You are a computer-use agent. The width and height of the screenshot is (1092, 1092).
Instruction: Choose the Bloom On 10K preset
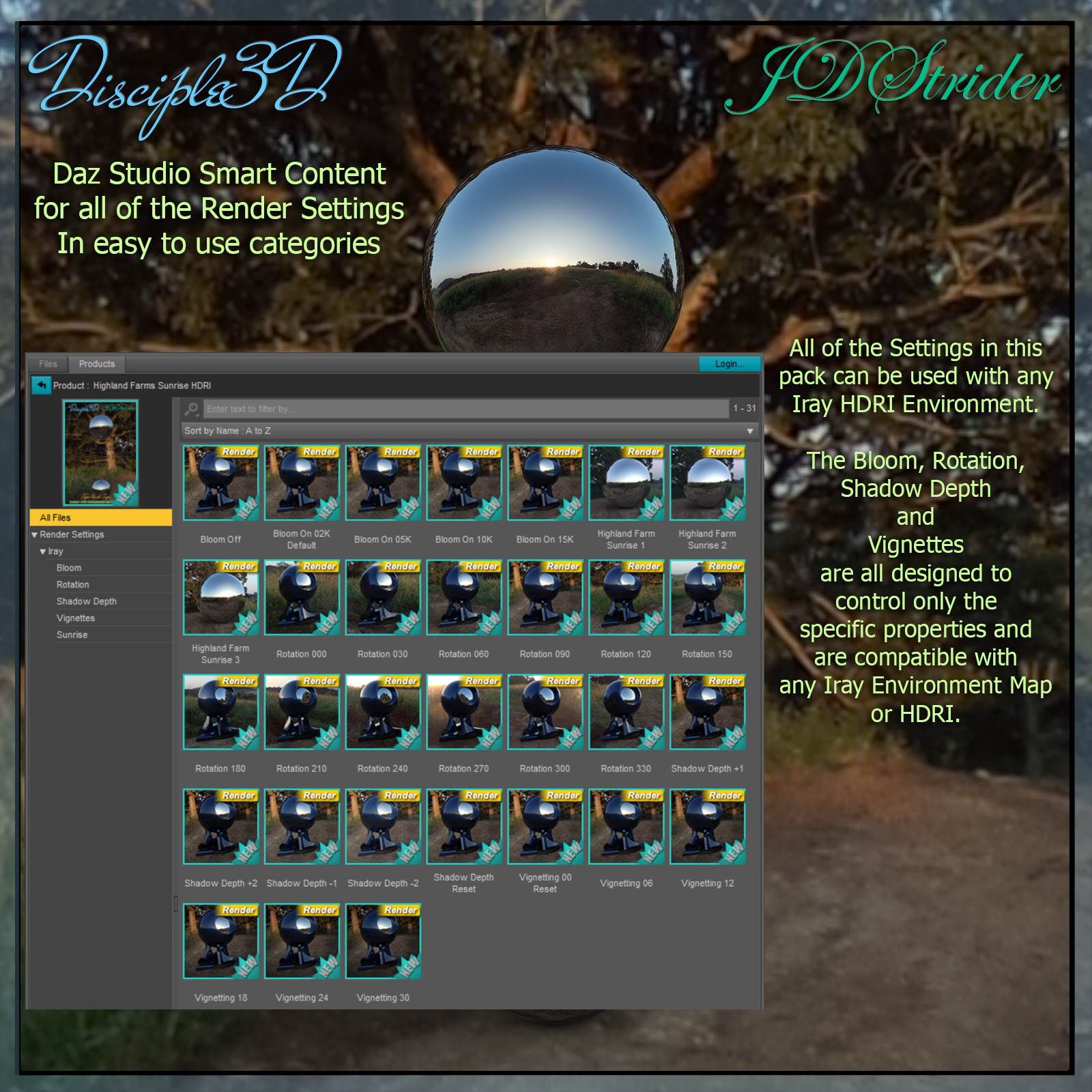[x=464, y=483]
